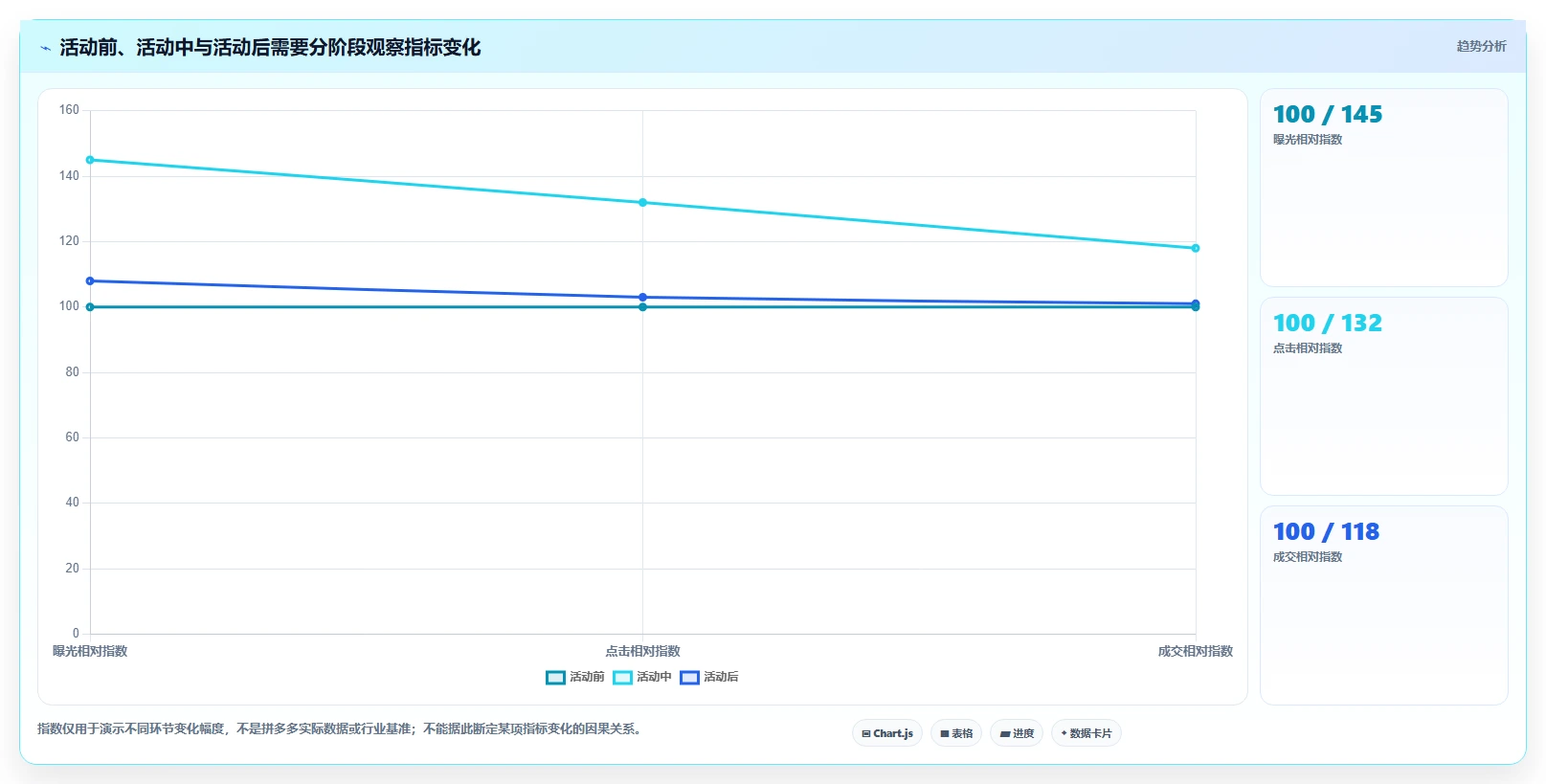The image size is (1546, 784).
Task: Click the y-axis tick label 140
Action: (69, 175)
